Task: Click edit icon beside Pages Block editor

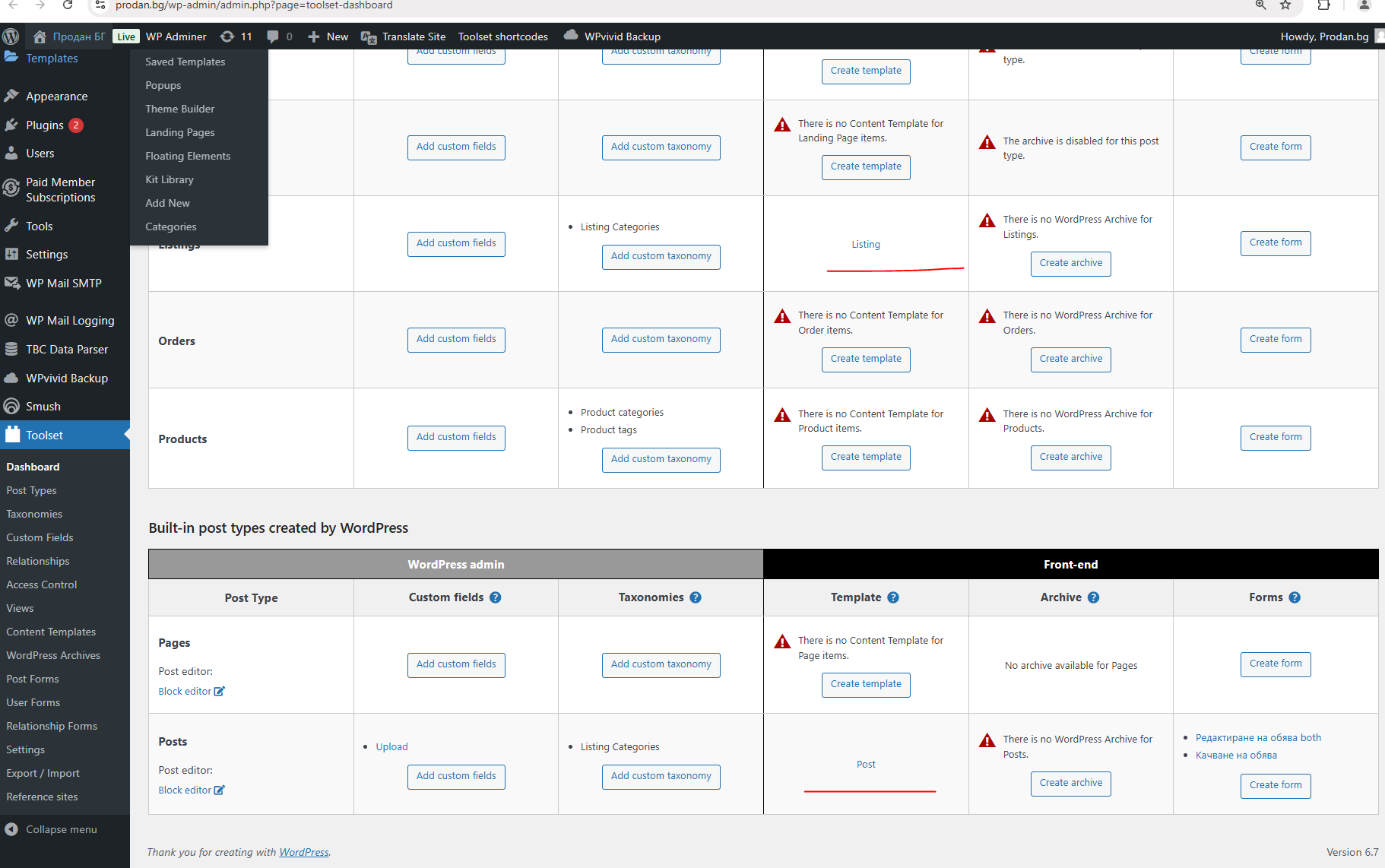Action: coord(220,691)
